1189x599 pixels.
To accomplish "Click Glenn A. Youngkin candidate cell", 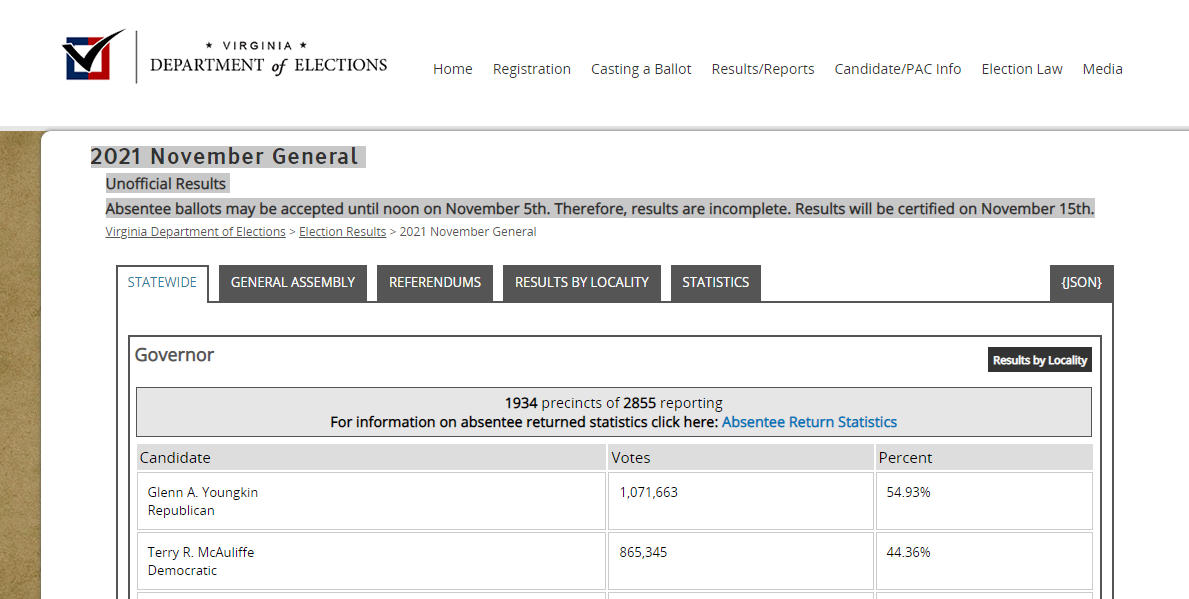I will 372,501.
